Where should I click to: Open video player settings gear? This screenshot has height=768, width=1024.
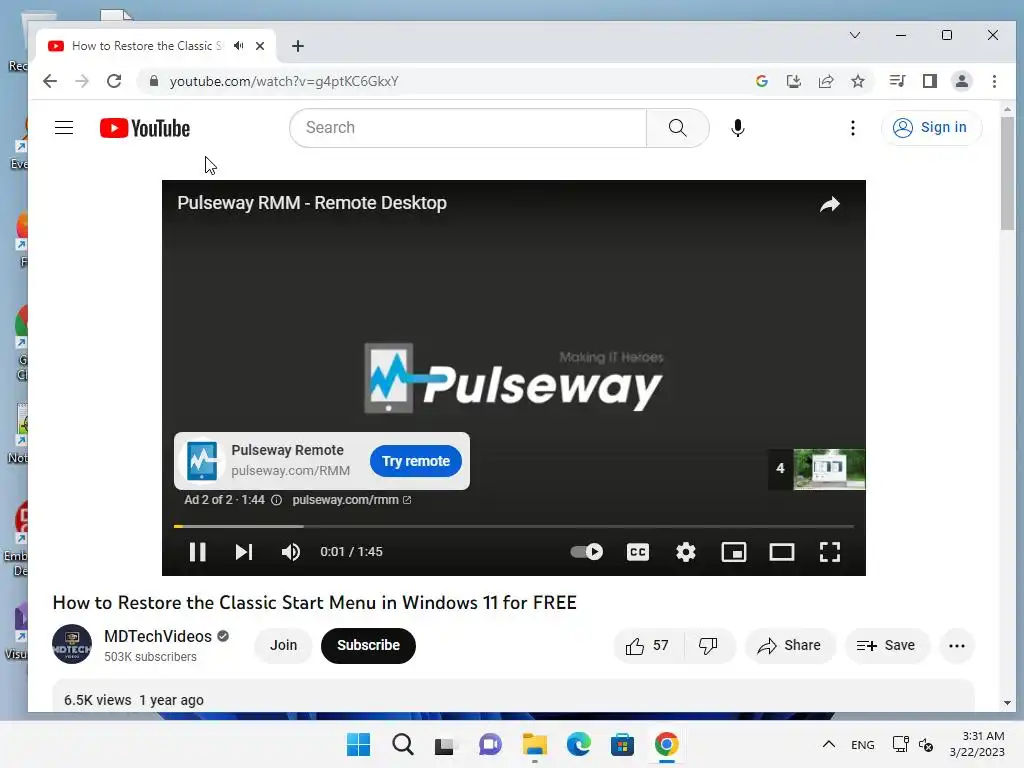click(686, 552)
